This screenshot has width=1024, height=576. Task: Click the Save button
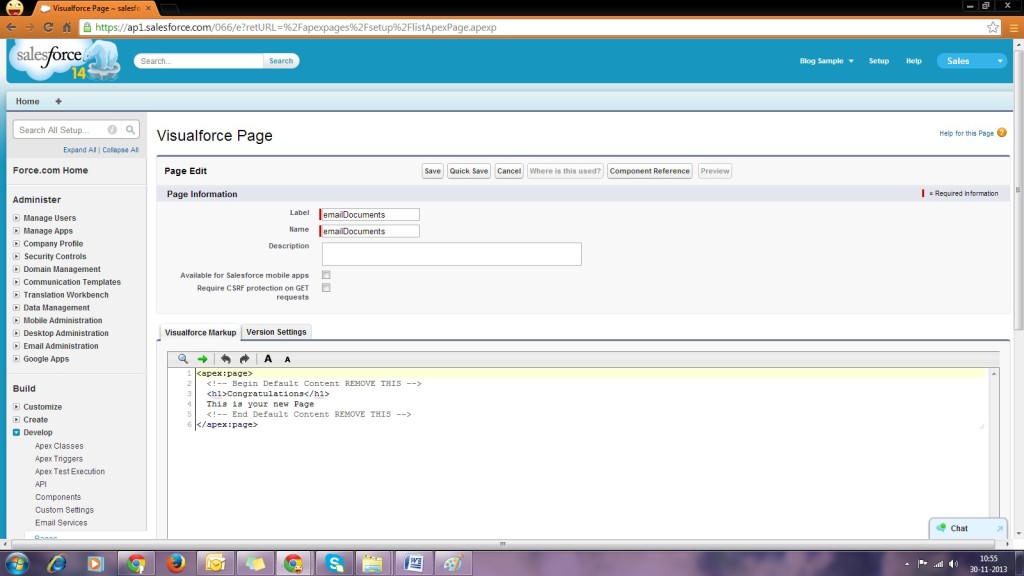point(432,171)
